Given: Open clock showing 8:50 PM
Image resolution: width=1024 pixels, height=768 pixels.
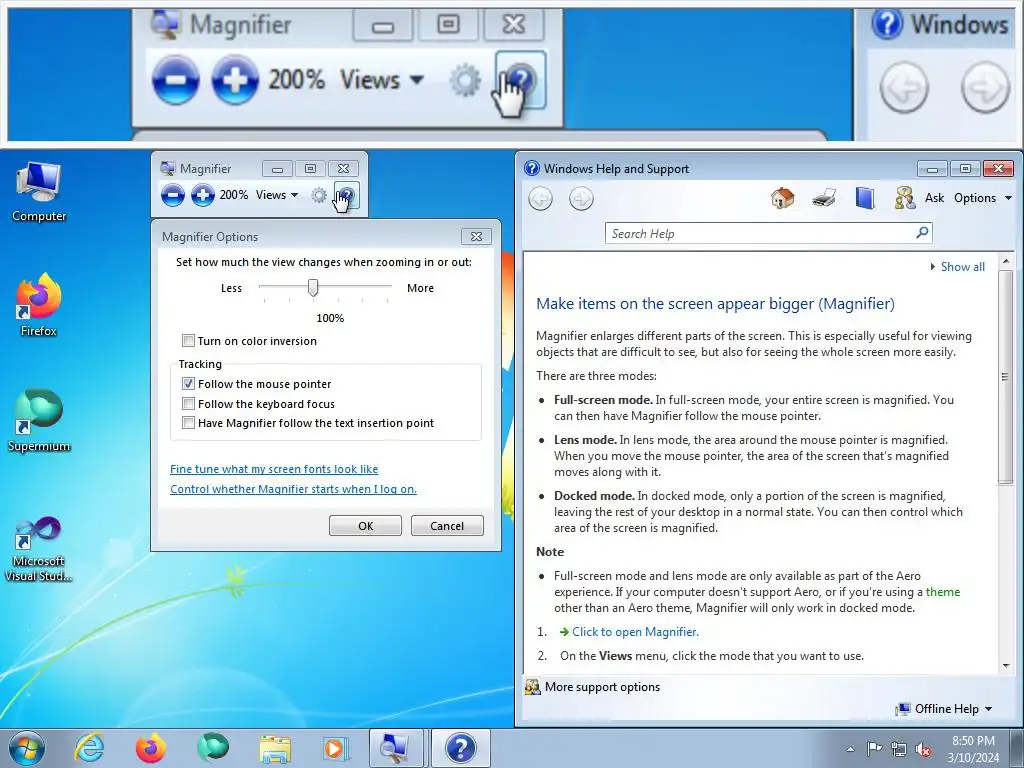Looking at the screenshot, I should (973, 749).
